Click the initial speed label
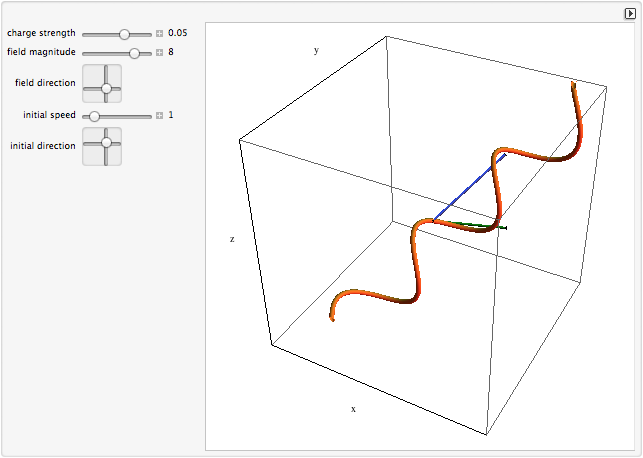The height and width of the screenshot is (458, 643). point(49,115)
